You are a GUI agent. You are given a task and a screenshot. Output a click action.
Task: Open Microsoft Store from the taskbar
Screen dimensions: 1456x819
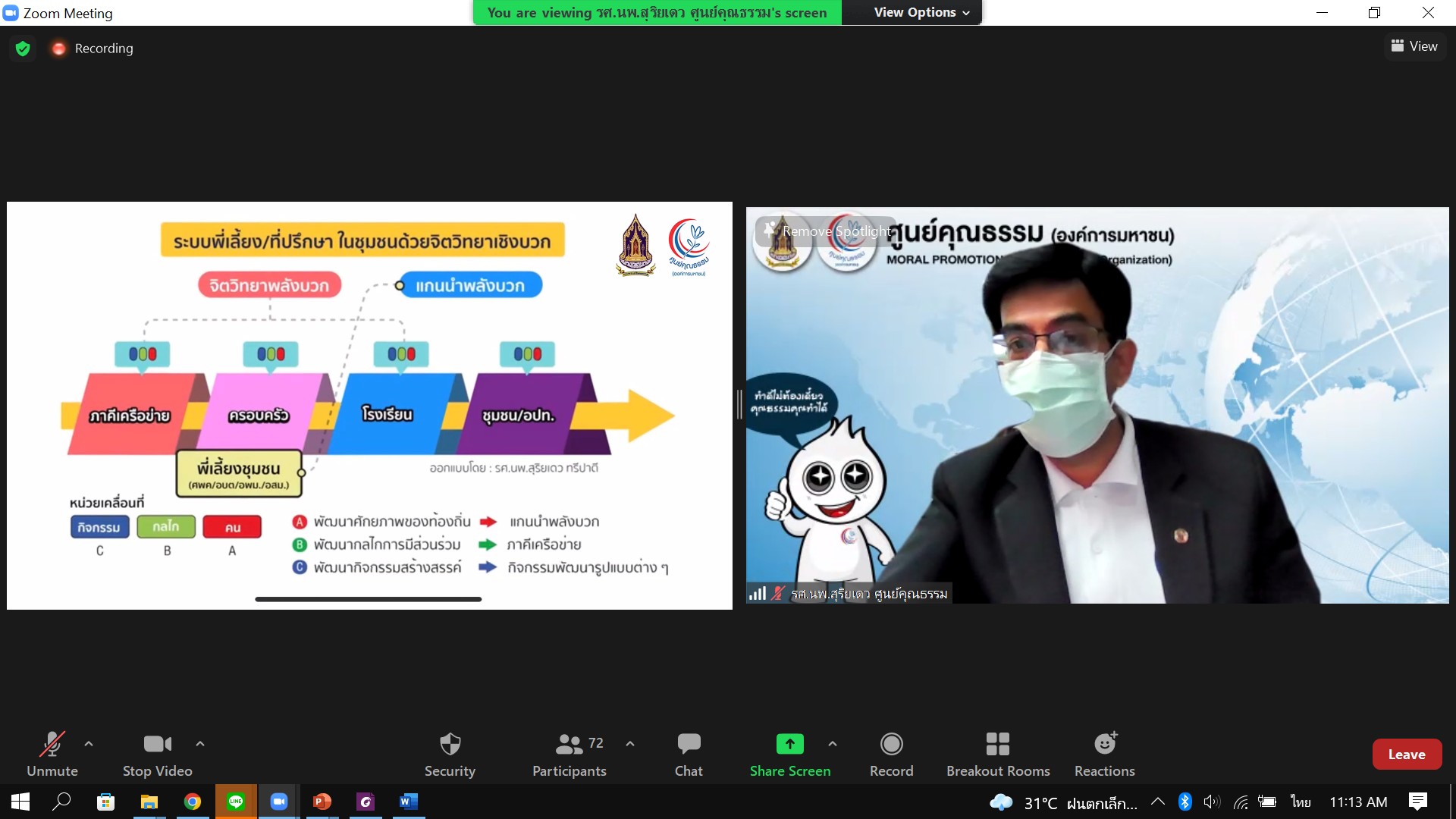point(105,802)
